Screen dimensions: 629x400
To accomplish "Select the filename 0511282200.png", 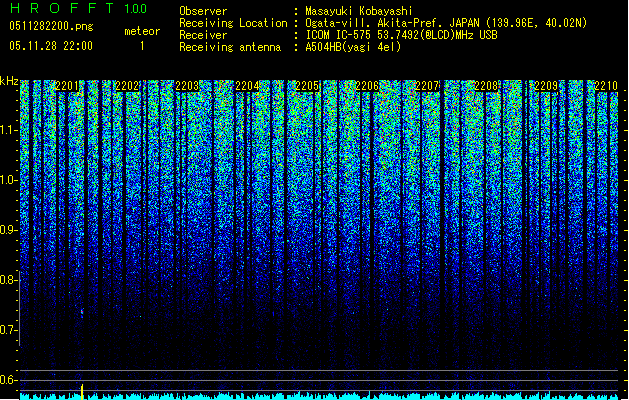I will point(51,26).
